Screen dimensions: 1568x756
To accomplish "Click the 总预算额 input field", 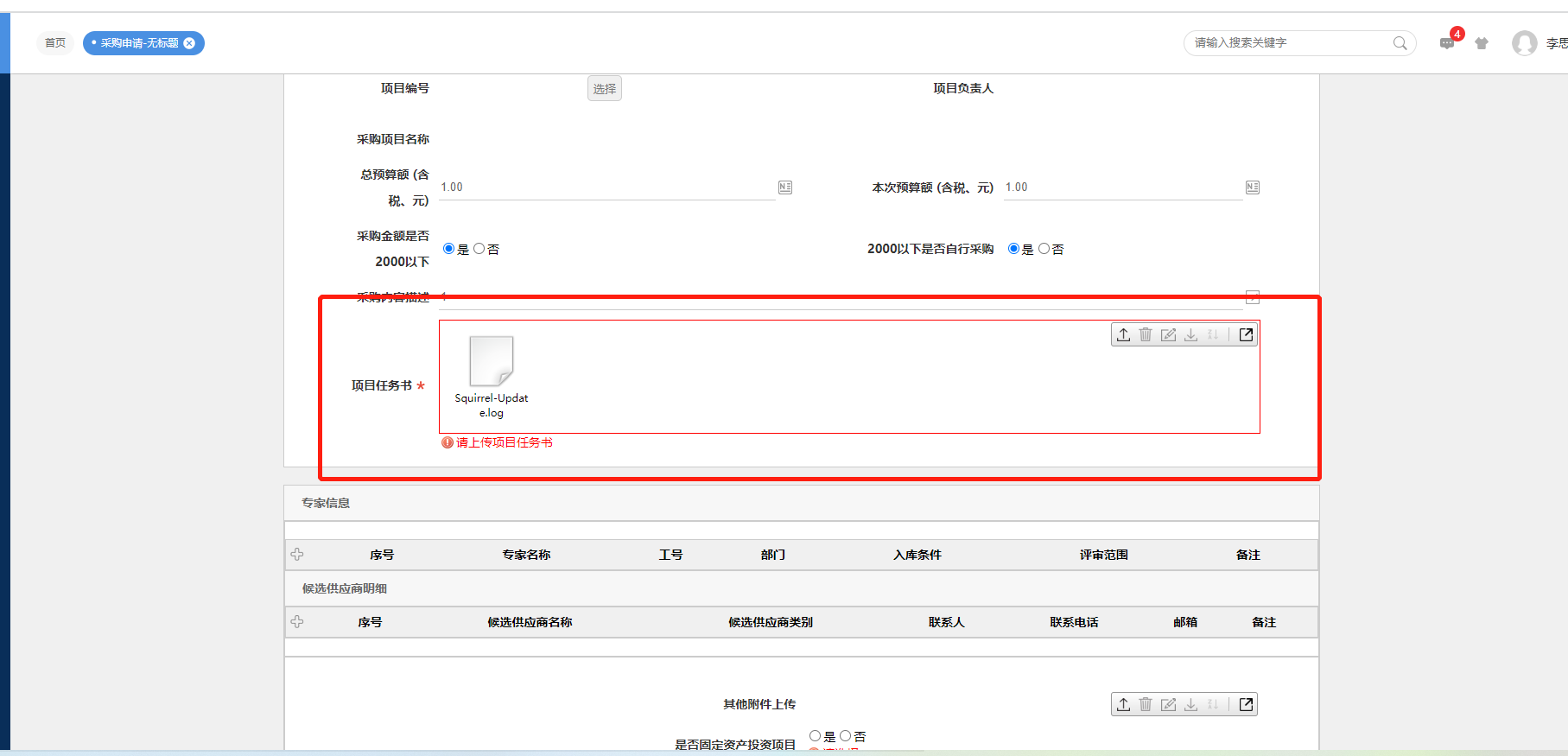I will [x=606, y=187].
